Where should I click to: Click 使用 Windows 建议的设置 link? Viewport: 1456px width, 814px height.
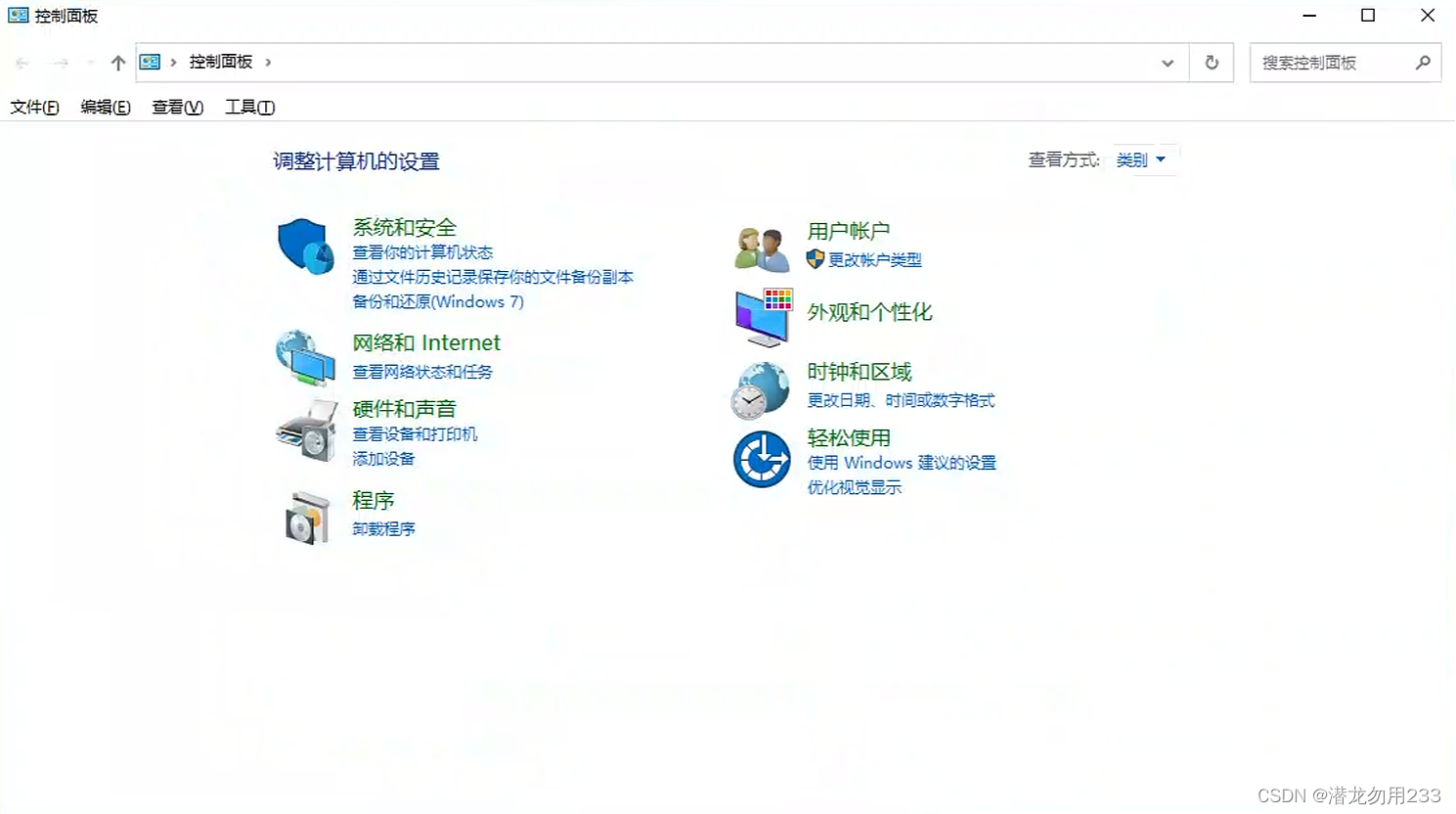(x=902, y=463)
